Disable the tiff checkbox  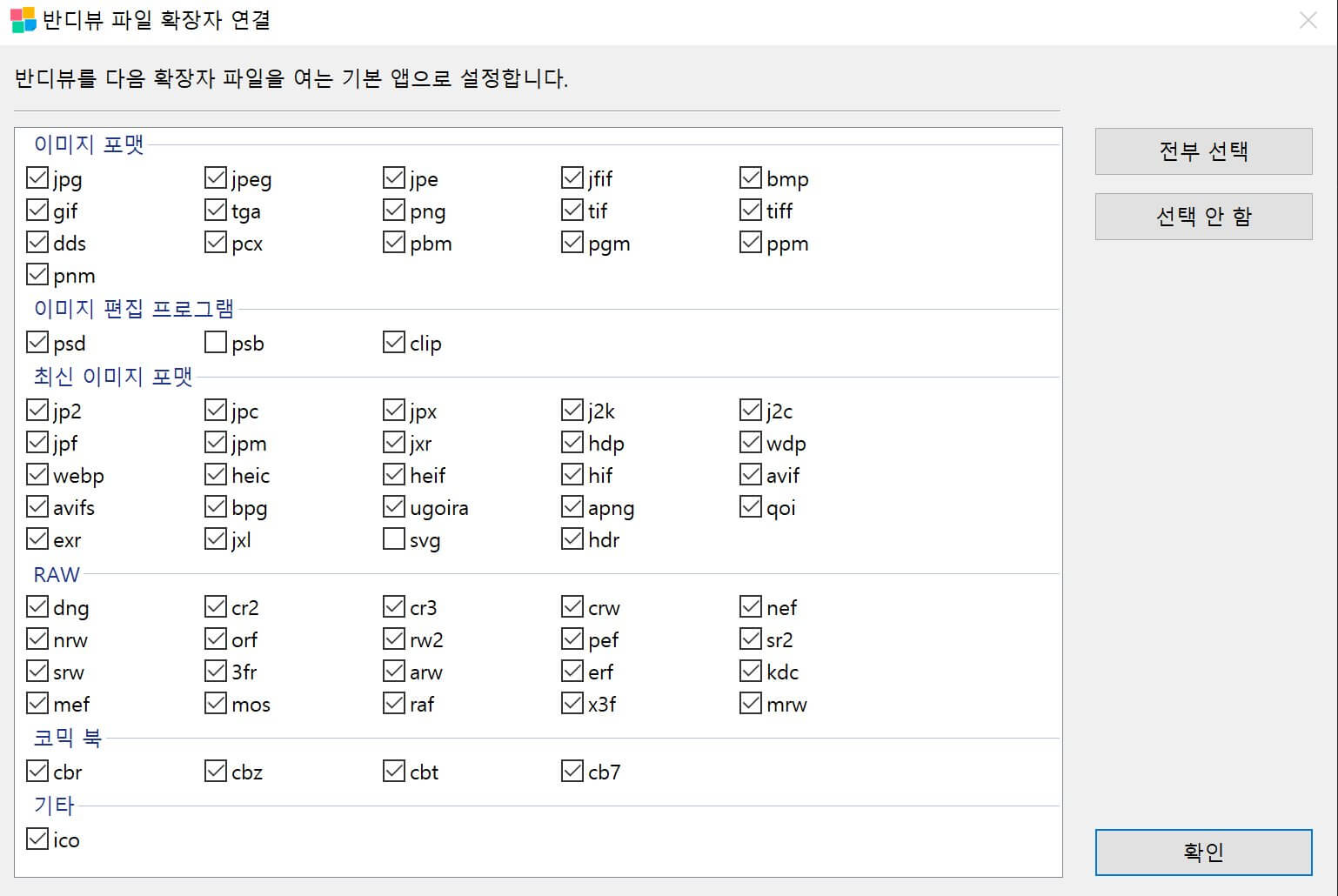[750, 210]
